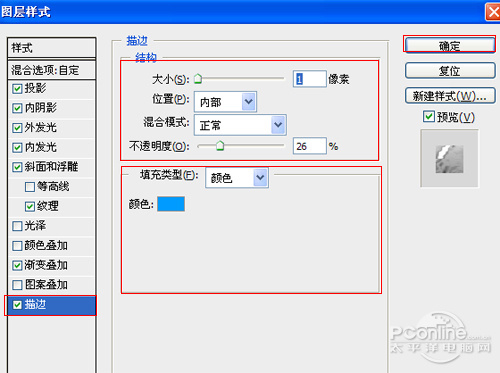The width and height of the screenshot is (500, 373).
Task: Open the blue stroke 颜色 swatch
Action: (171, 204)
